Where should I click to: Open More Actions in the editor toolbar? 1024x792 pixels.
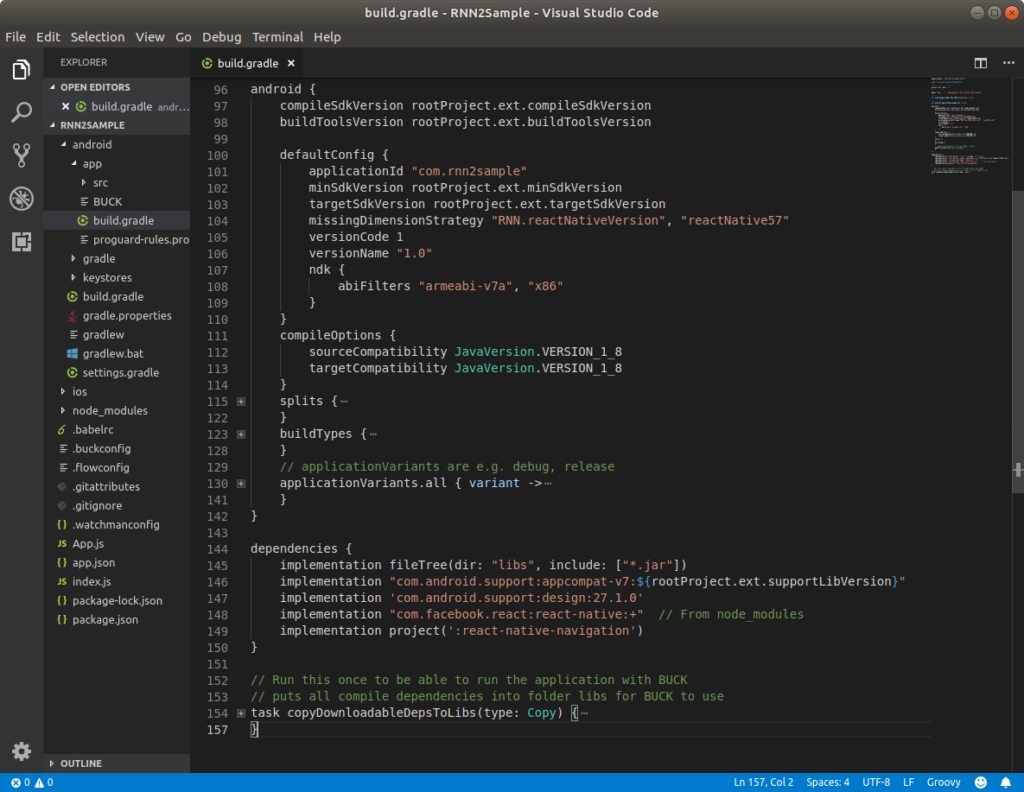[1008, 62]
